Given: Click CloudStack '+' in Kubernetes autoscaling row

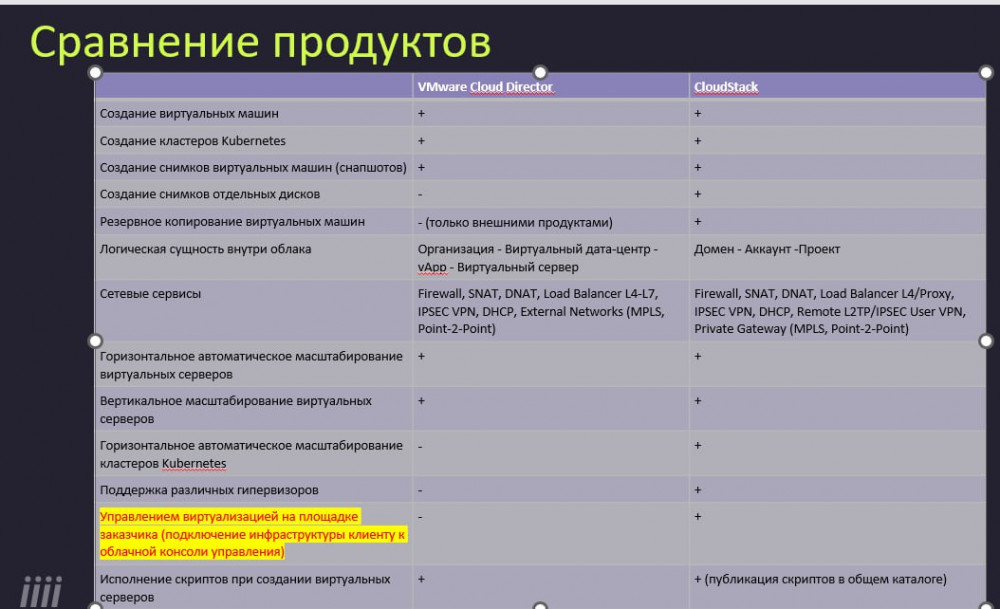Looking at the screenshot, I should pyautogui.click(x=698, y=446).
